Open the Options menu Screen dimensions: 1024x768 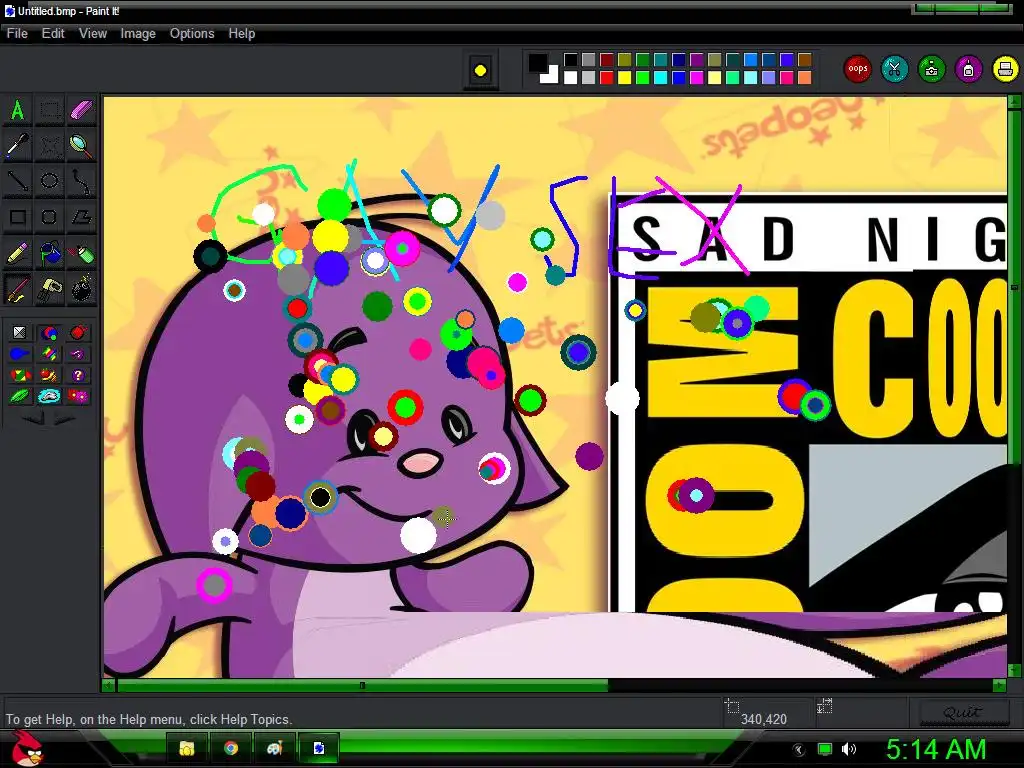pos(192,33)
